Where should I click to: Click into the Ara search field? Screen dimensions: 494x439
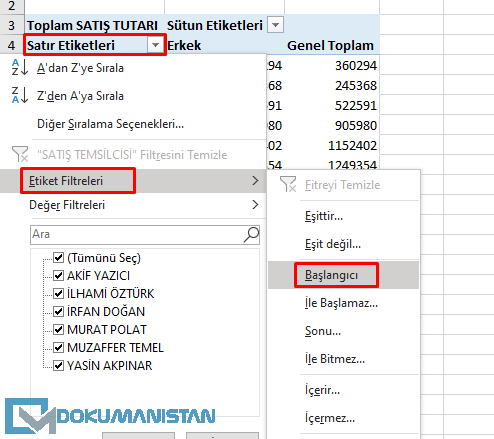click(x=145, y=235)
